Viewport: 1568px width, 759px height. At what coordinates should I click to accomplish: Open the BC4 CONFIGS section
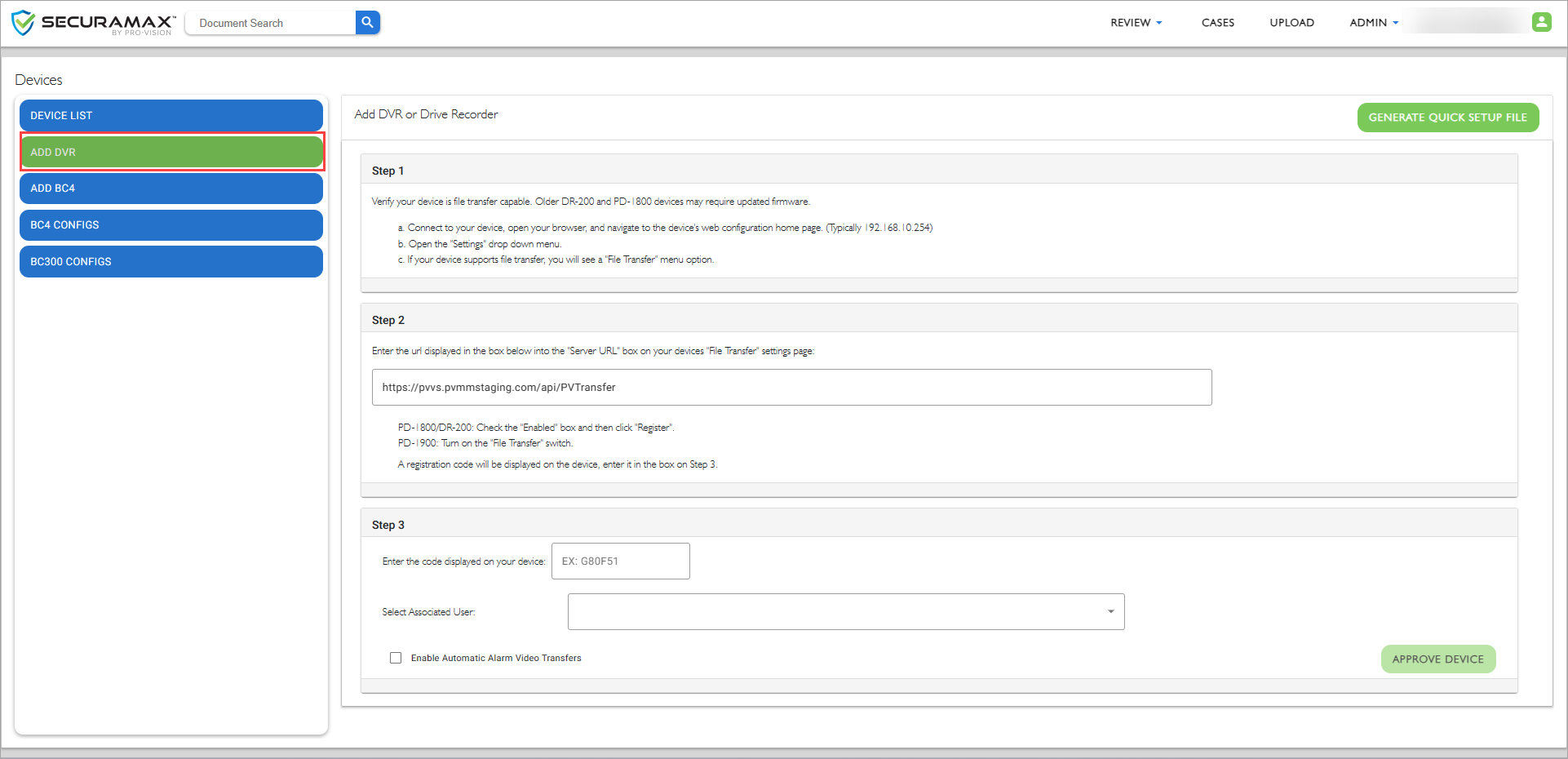point(171,225)
